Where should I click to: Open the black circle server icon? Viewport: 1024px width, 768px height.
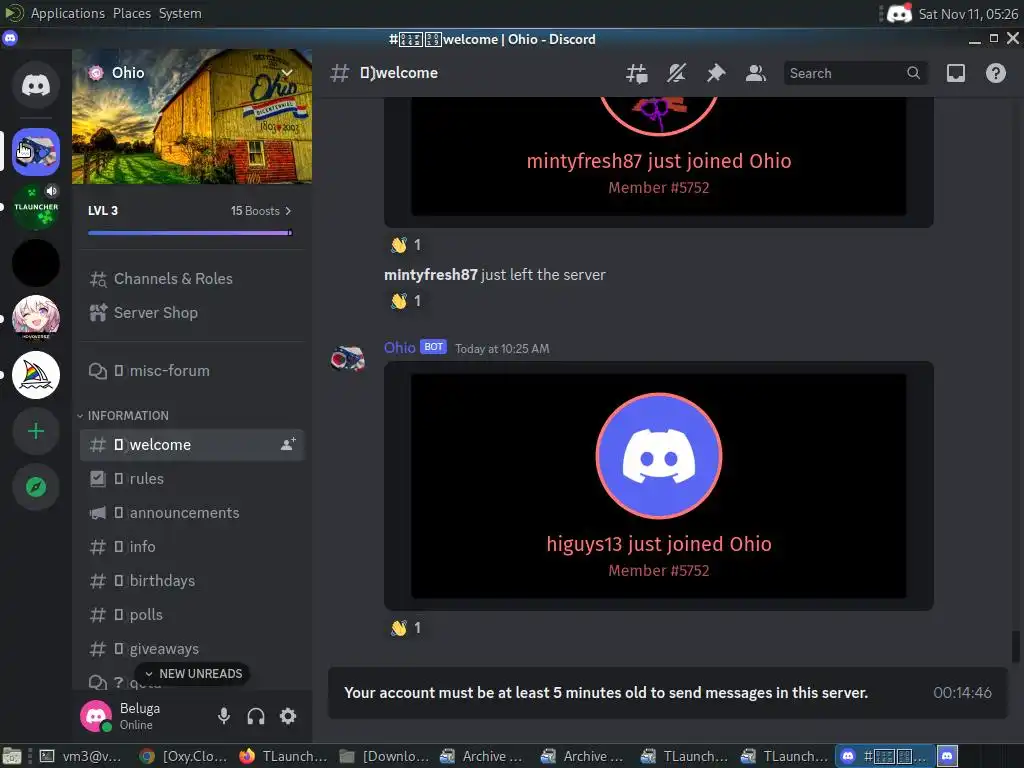[36, 263]
